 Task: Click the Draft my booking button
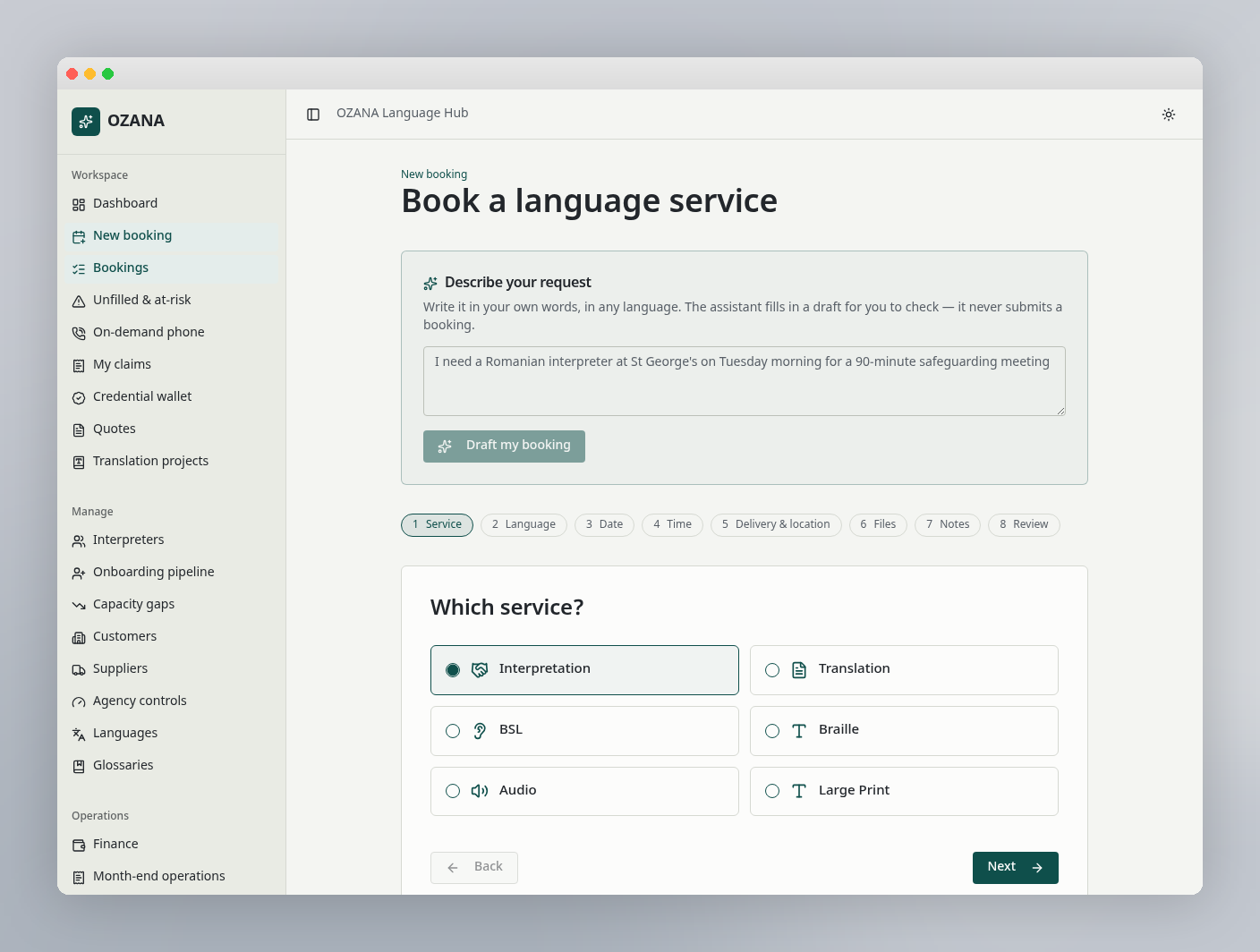(x=504, y=446)
